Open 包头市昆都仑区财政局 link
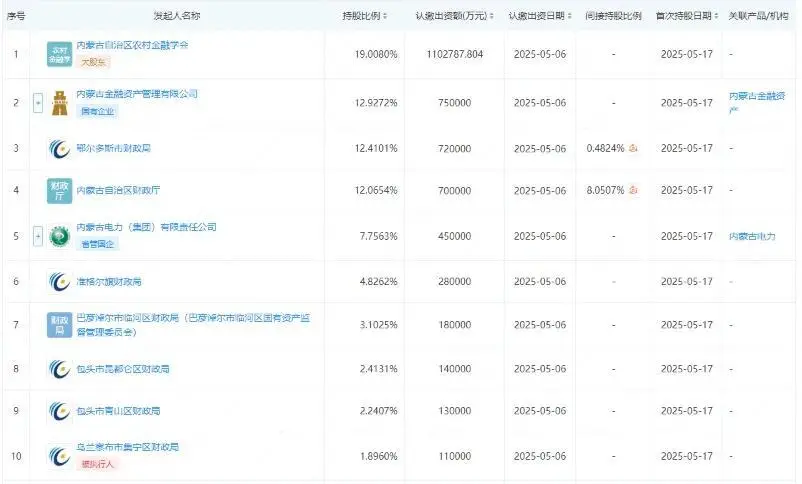Viewport: 802px width, 484px height. (123, 369)
